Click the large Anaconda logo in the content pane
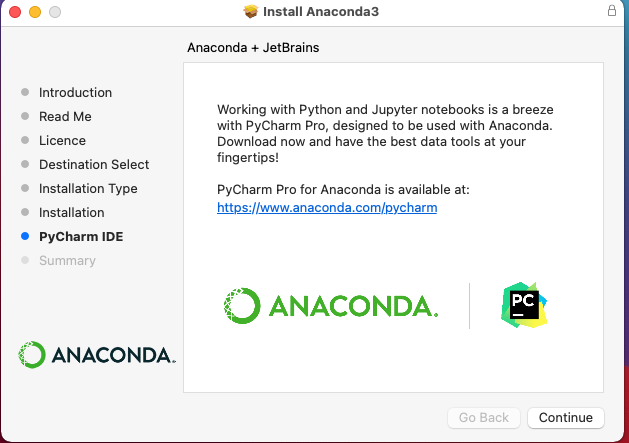 click(330, 306)
